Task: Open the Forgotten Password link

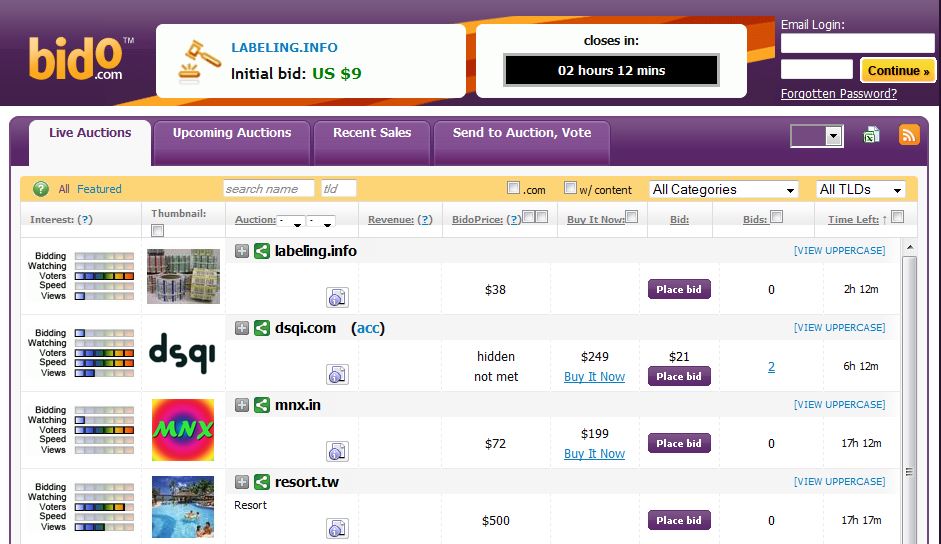Action: [838, 94]
